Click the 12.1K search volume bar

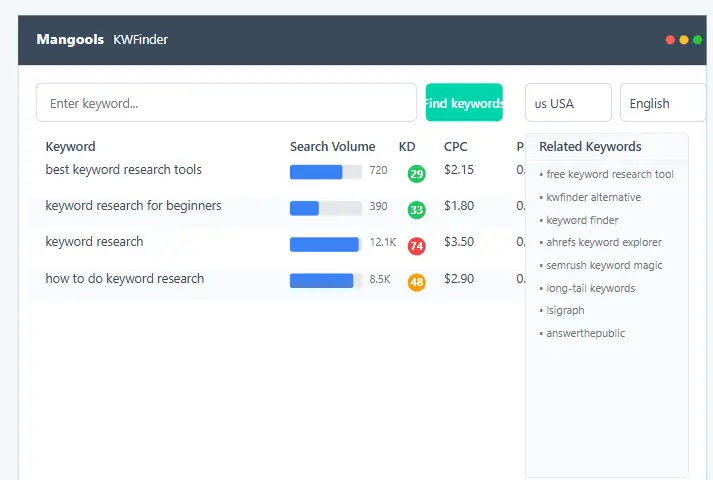(x=326, y=244)
